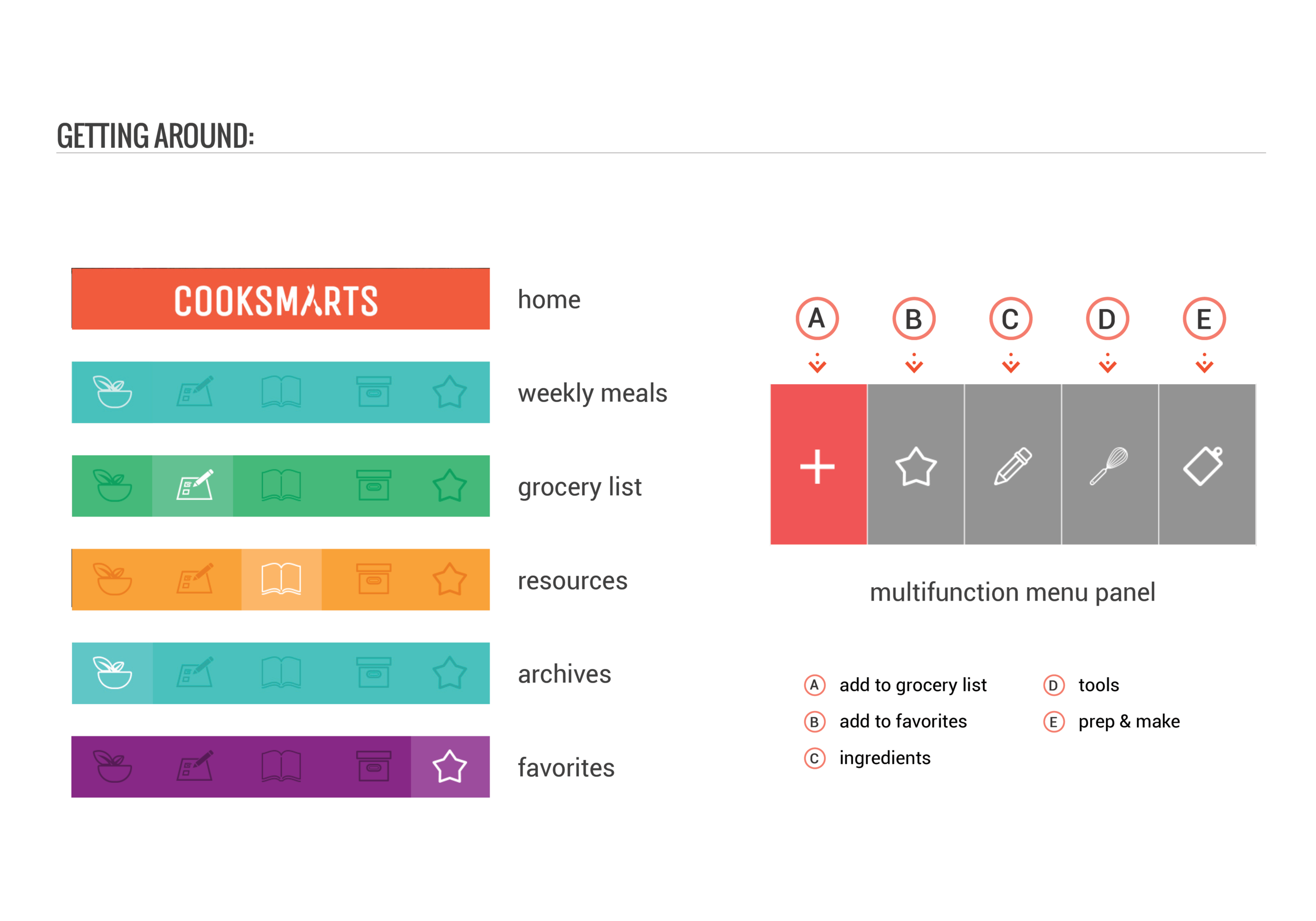Click 'add to favorites' legend text
Image resolution: width=1316 pixels, height=921 pixels.
coord(903,722)
